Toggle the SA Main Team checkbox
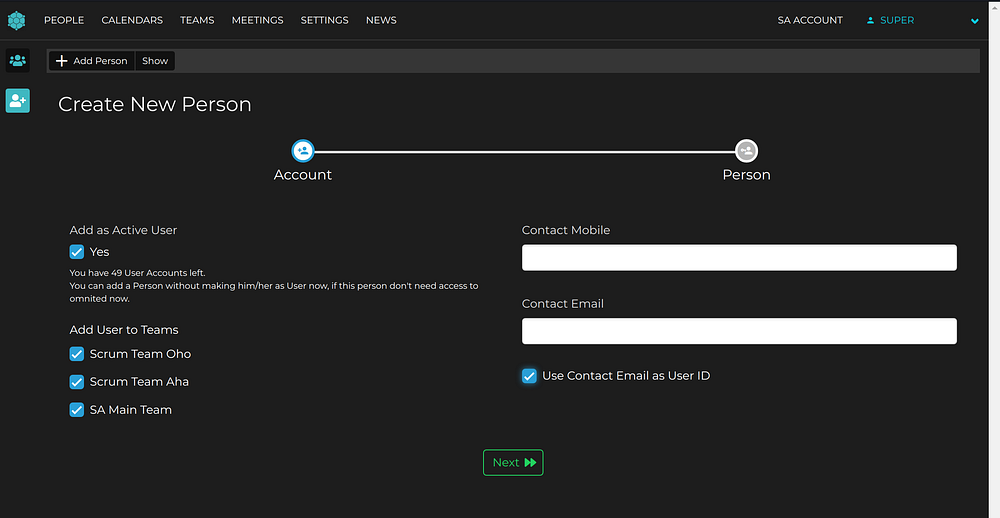The height and width of the screenshot is (518, 1000). click(x=77, y=410)
